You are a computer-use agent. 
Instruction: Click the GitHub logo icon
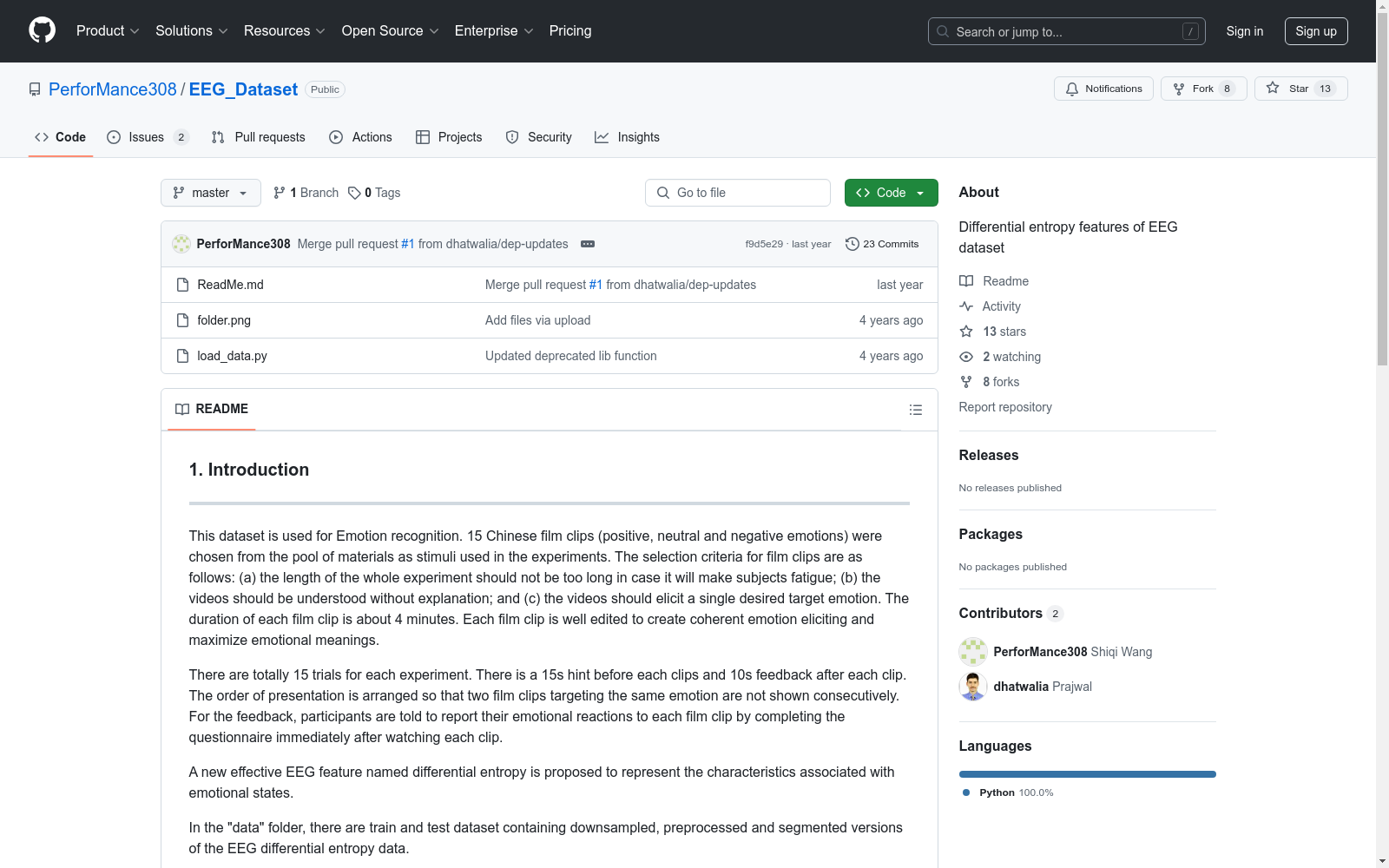point(42,30)
